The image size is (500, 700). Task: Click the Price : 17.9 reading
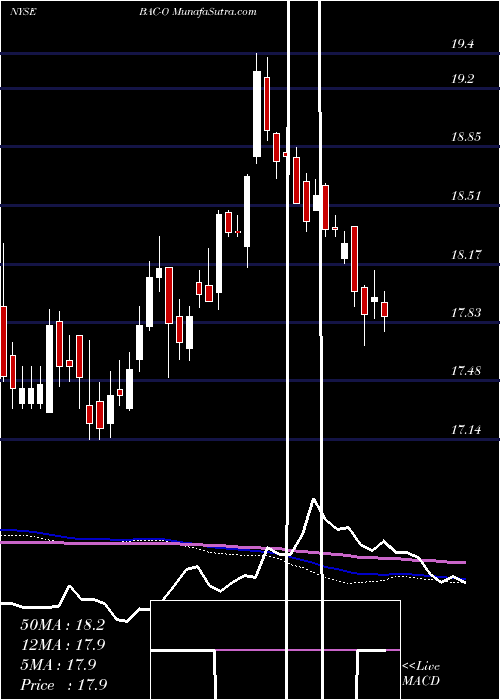pos(63,685)
